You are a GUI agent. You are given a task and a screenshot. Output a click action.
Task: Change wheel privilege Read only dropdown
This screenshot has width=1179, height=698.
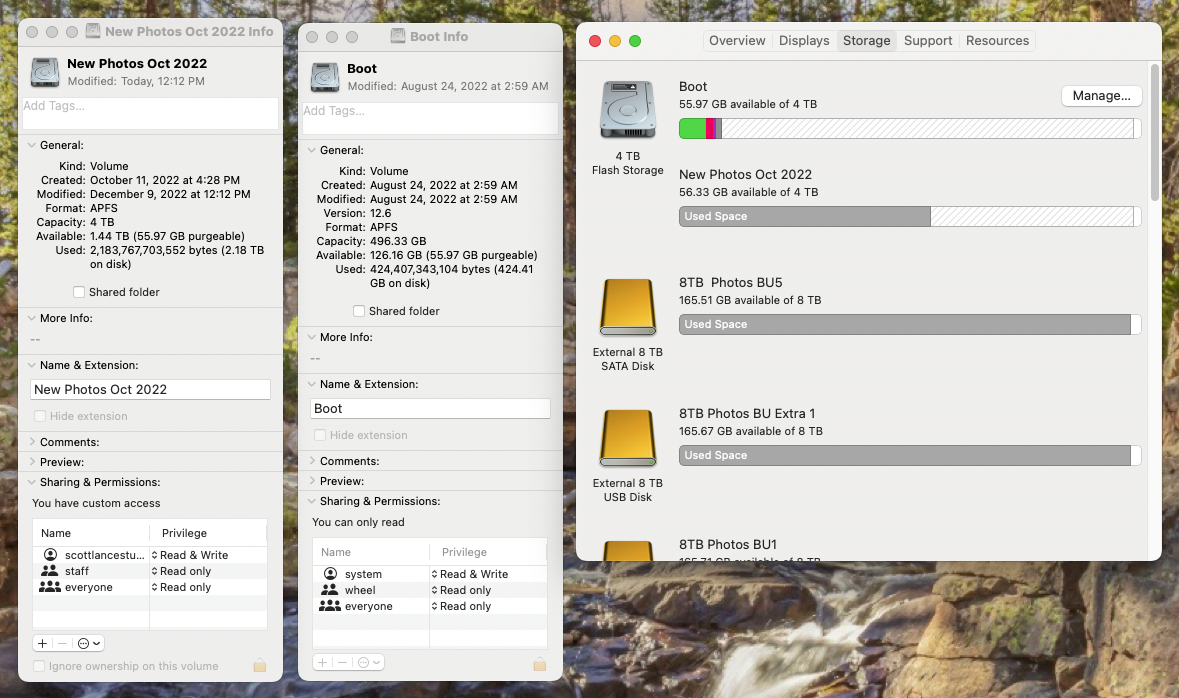click(x=461, y=590)
